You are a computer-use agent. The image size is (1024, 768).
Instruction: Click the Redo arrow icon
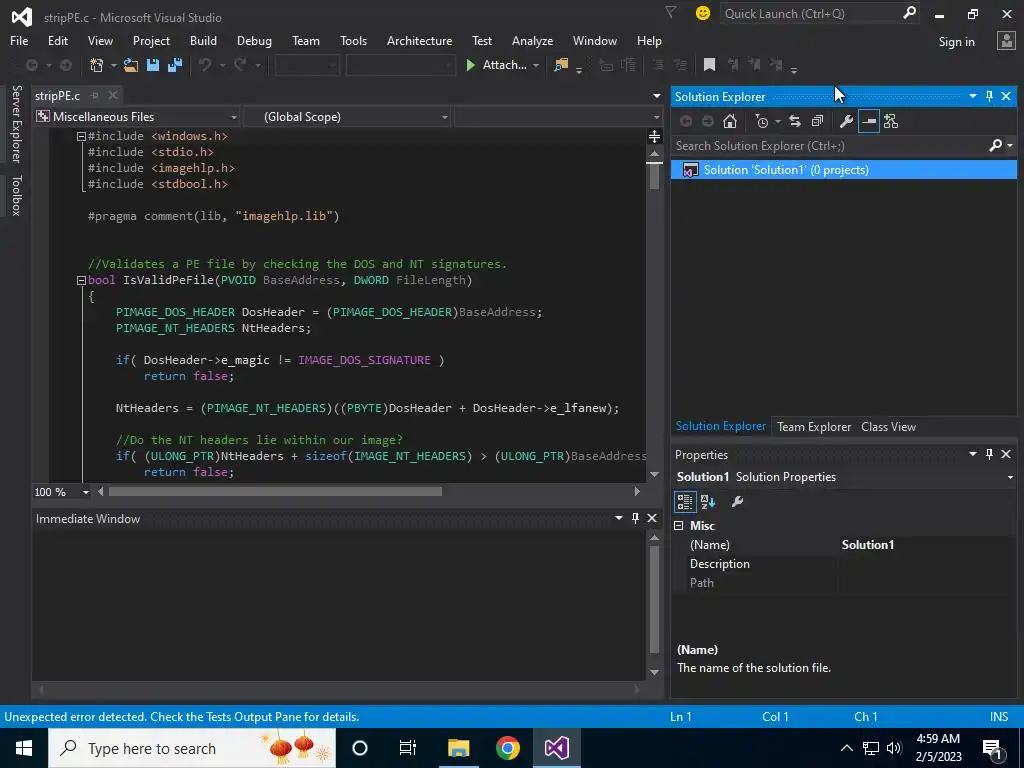pos(240,65)
